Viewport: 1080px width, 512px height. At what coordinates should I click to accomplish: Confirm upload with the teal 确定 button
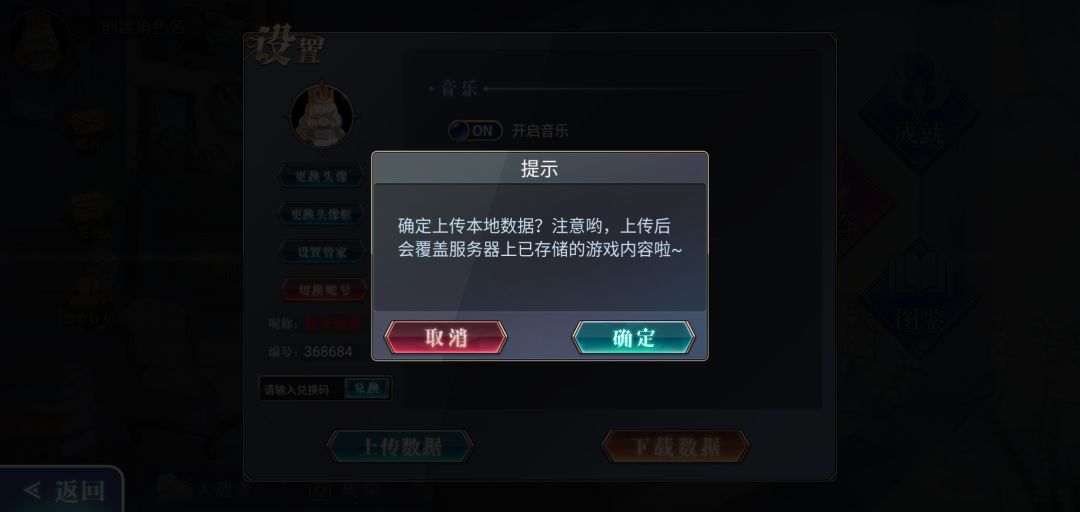point(633,338)
